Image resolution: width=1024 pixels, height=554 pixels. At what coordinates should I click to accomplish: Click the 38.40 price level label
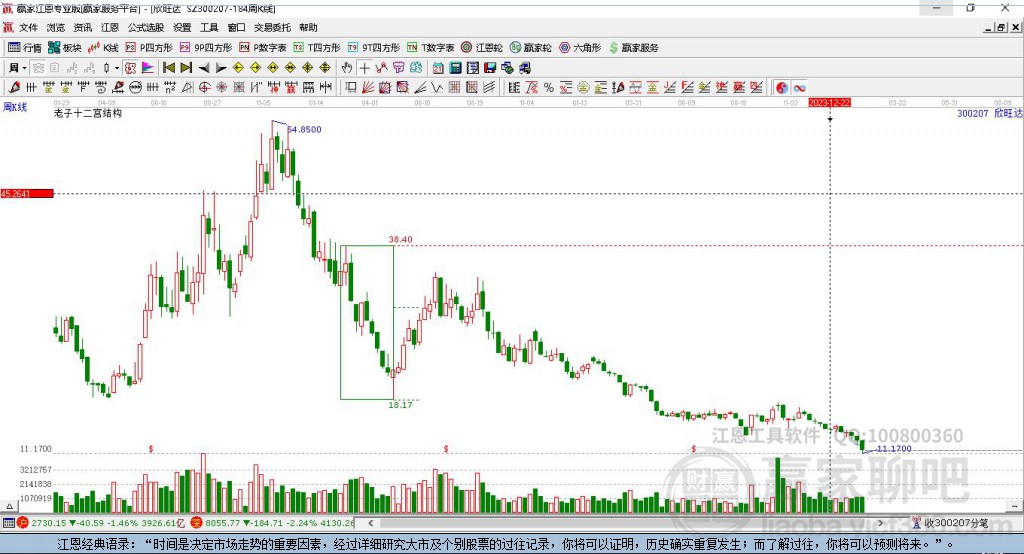click(x=400, y=239)
